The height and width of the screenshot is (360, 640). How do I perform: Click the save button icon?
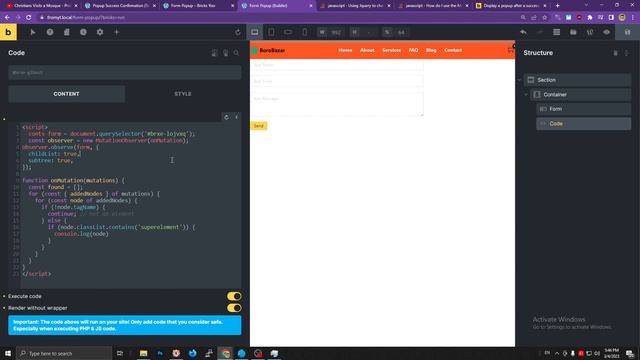point(628,32)
